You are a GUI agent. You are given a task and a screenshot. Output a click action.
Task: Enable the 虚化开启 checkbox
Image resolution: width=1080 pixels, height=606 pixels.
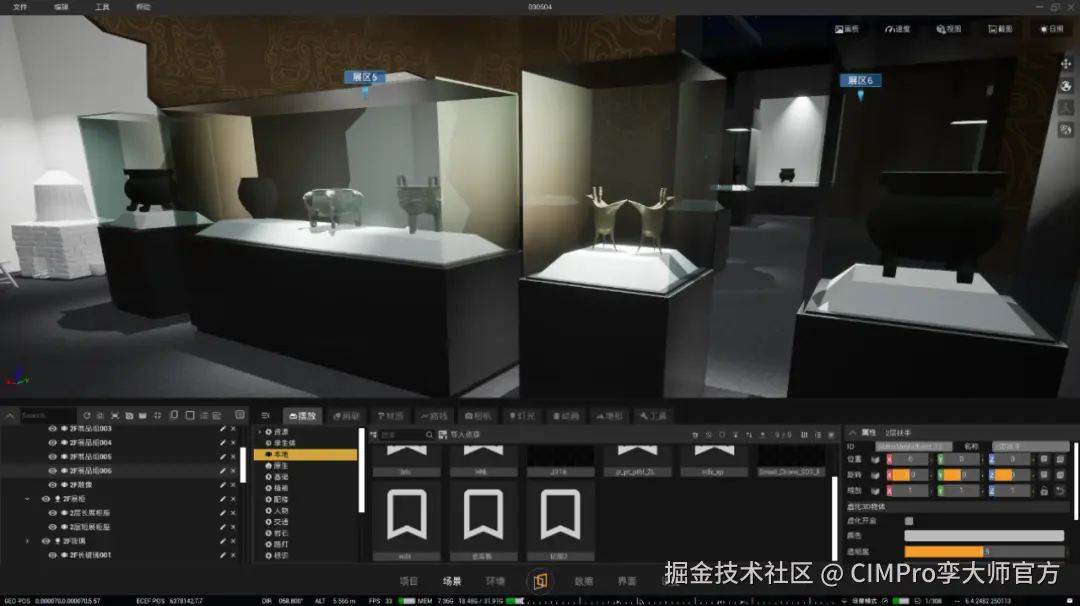908,521
